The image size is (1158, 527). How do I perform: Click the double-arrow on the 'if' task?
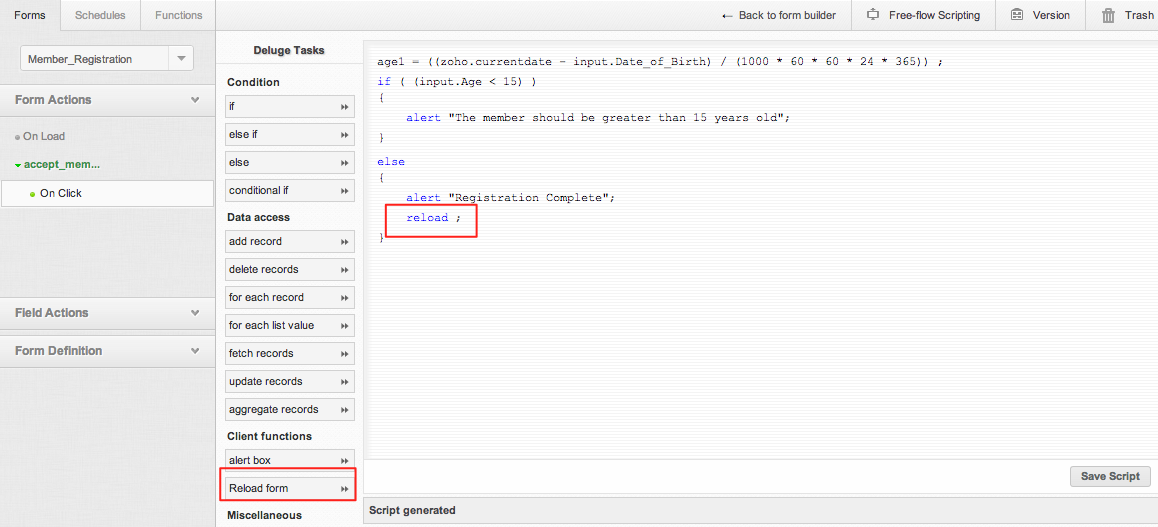[x=344, y=107]
